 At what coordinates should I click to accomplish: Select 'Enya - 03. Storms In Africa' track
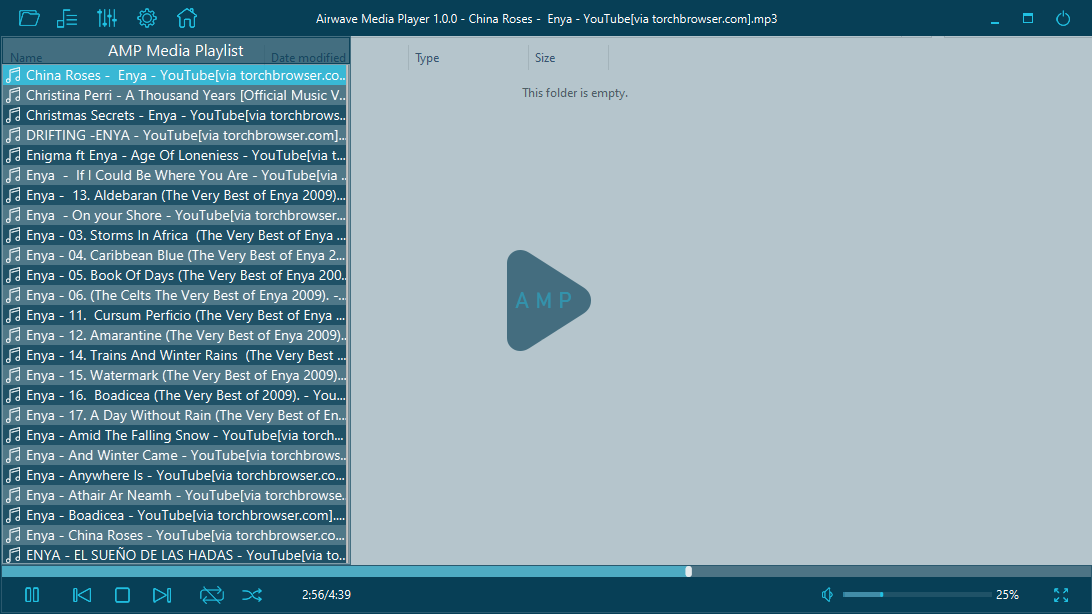tap(176, 235)
